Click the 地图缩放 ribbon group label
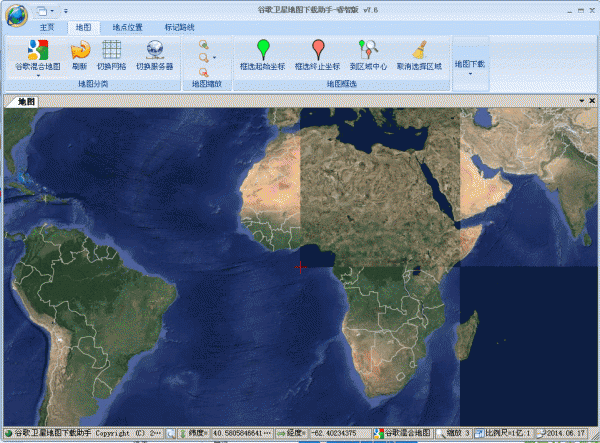Image resolution: width=600 pixels, height=443 pixels. (x=207, y=84)
